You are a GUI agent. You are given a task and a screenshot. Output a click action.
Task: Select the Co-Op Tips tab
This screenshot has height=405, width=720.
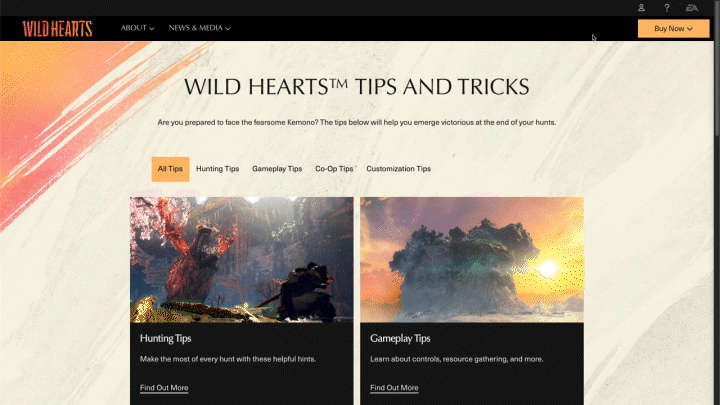(334, 169)
